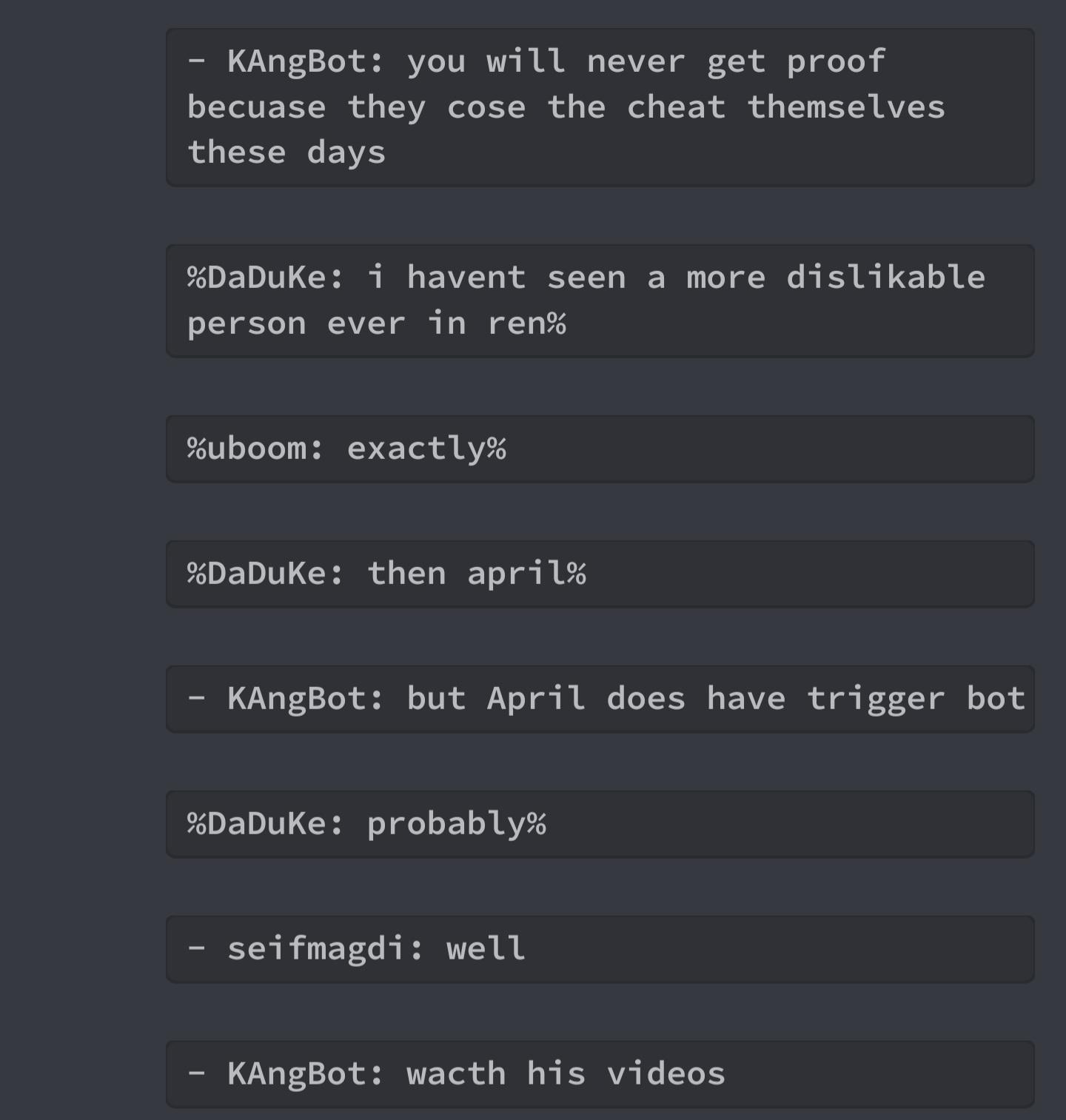Select the DaDuKe 'probably' message block
Image resolution: width=1066 pixels, height=1120 pixels.
click(600, 825)
